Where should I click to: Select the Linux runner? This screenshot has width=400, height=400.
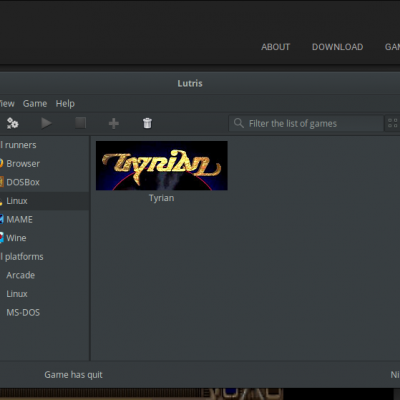tap(17, 201)
